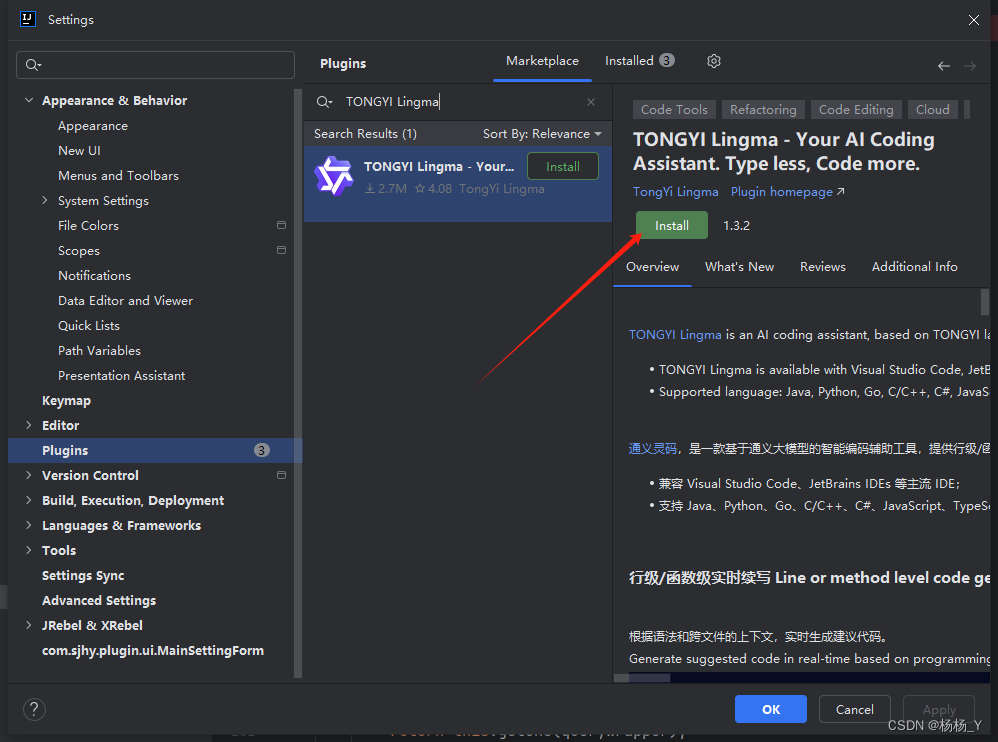Screen dimensions: 998x742
Task: Click the forward navigation arrow
Action: [970, 66]
